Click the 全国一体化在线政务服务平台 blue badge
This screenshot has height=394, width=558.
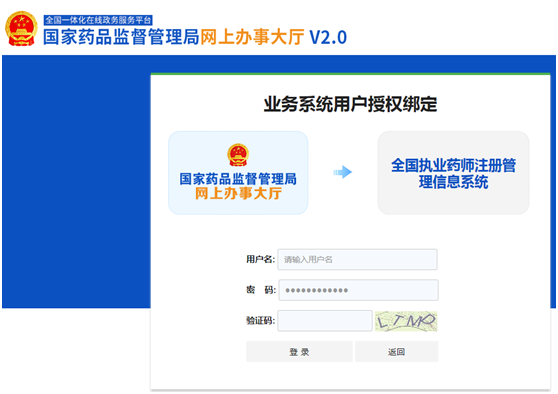98,20
